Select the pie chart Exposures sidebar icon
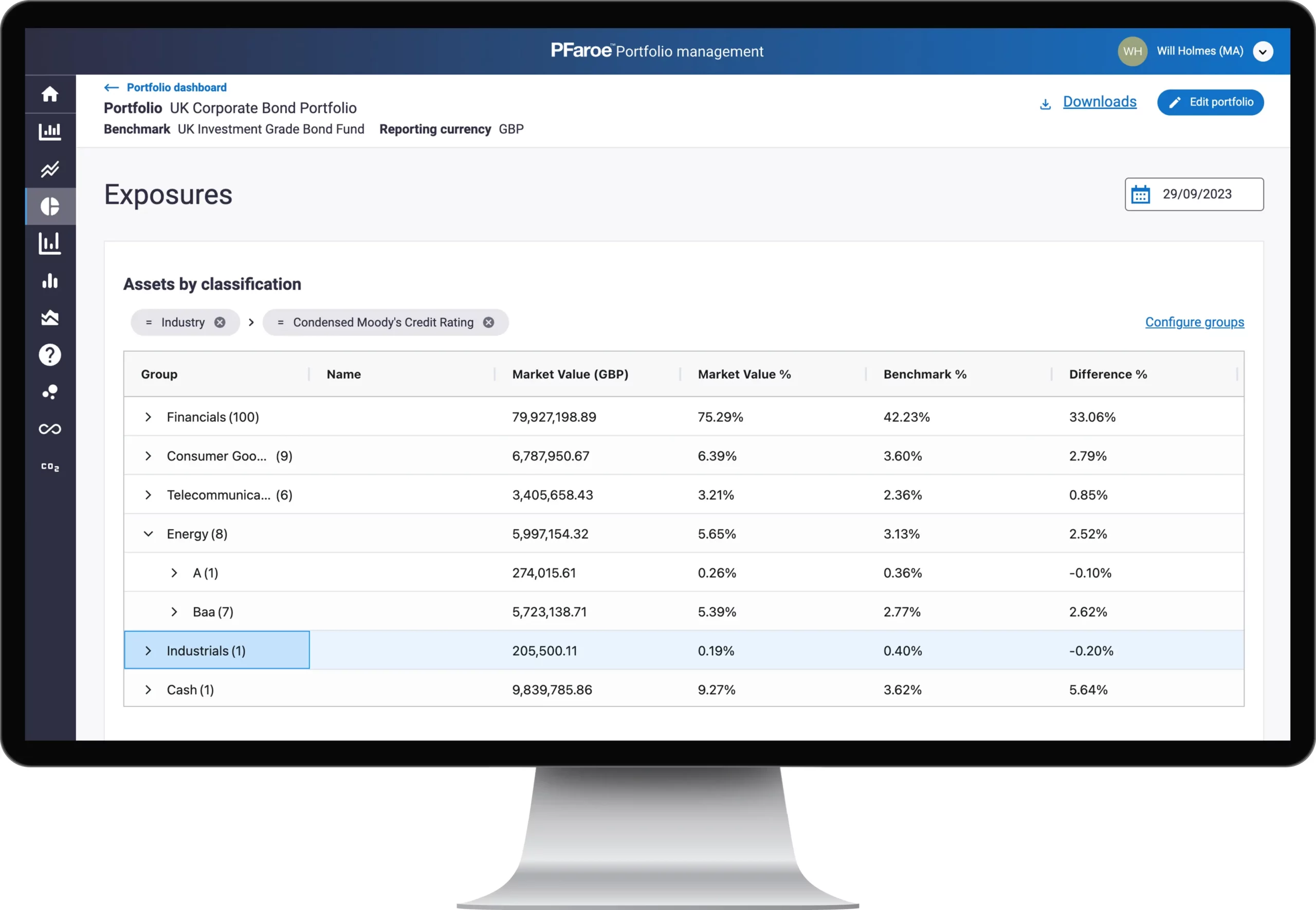 (x=50, y=206)
